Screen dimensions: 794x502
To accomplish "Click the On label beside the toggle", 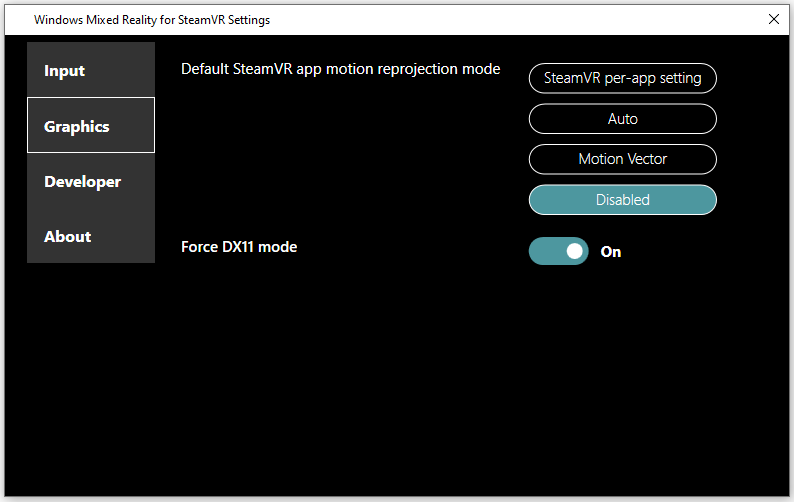I will (x=611, y=252).
